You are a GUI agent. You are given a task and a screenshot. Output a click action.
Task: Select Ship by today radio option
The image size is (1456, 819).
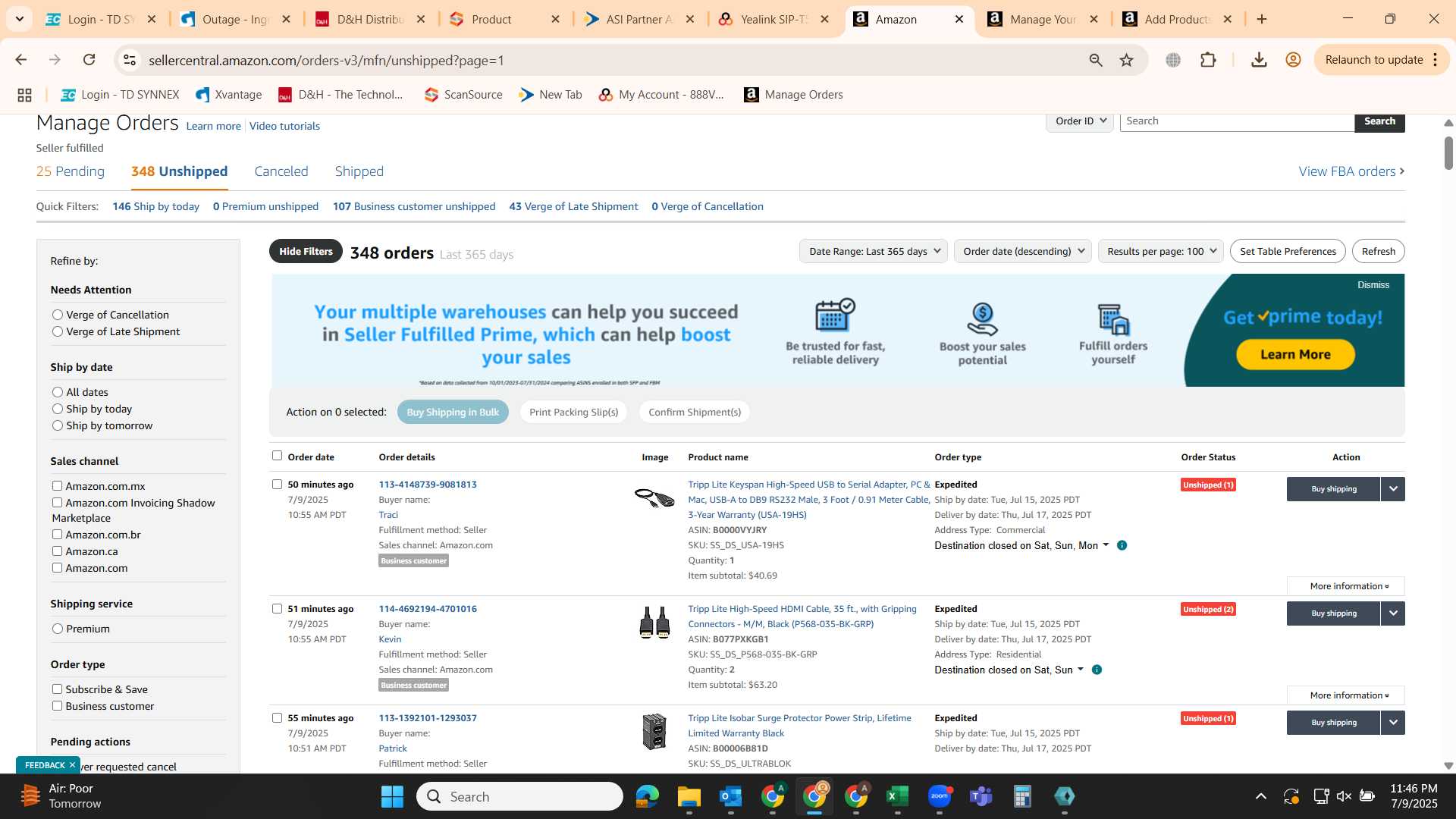(x=58, y=409)
